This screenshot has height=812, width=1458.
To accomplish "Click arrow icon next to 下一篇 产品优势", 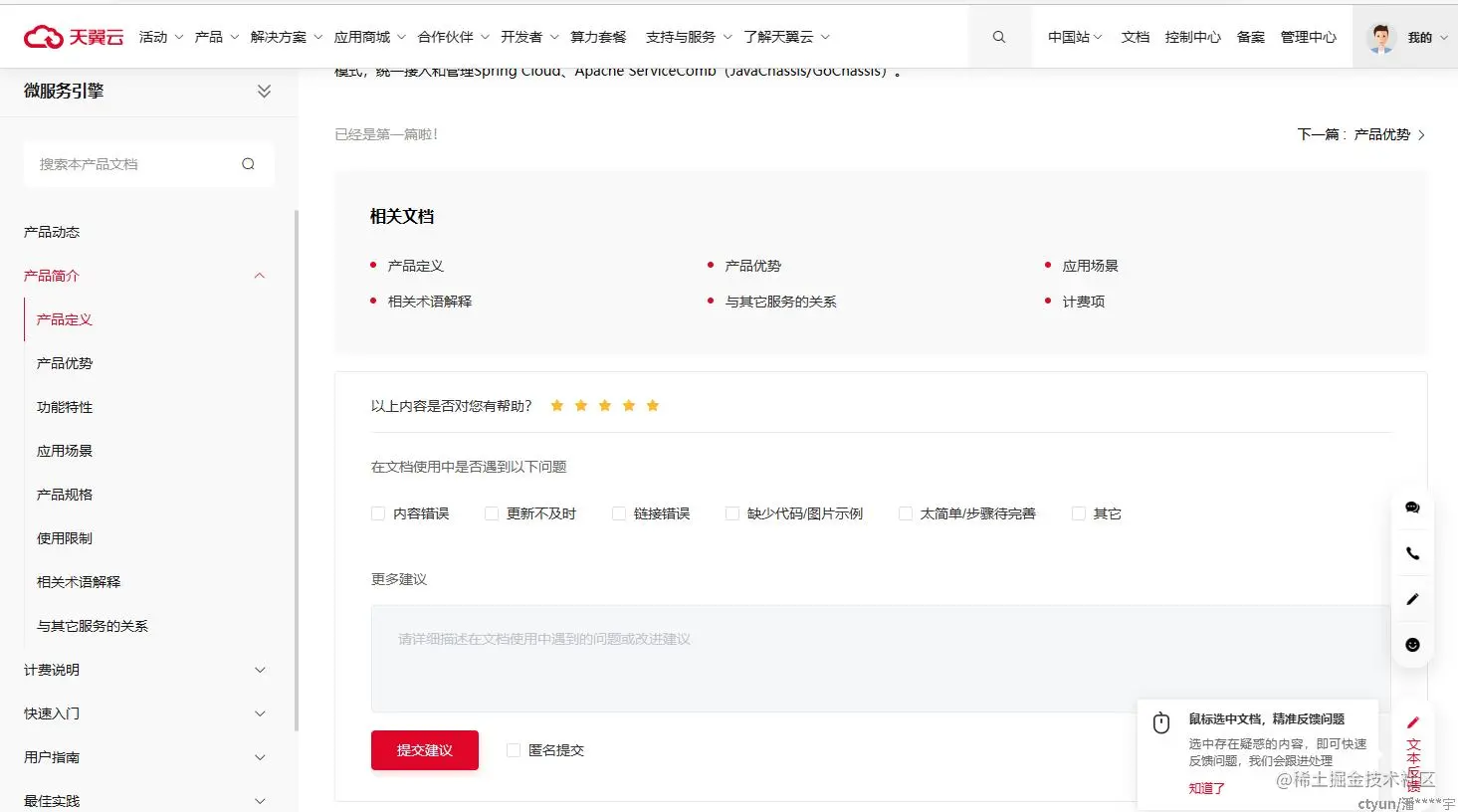I will point(1421,135).
